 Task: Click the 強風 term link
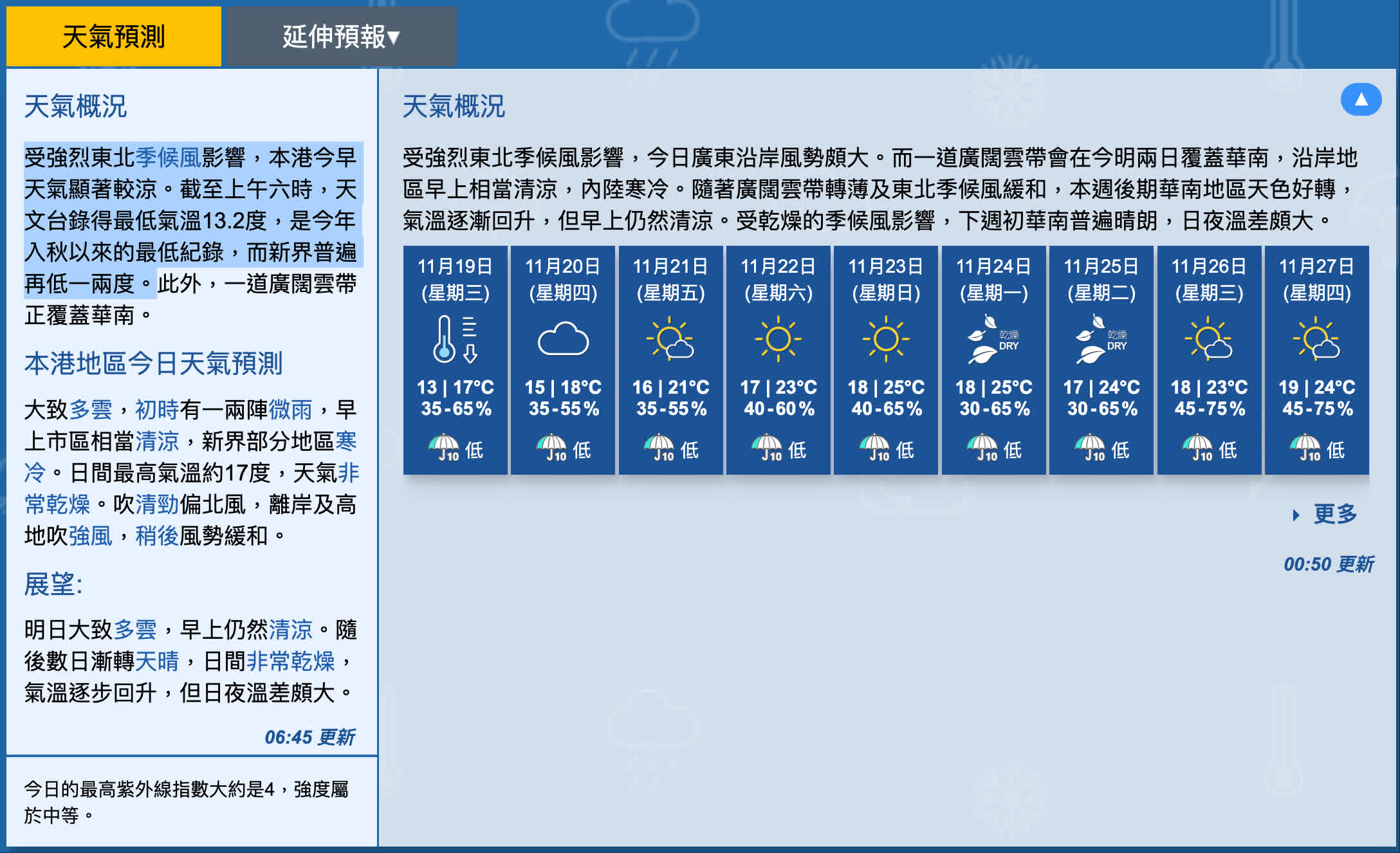pyautogui.click(x=91, y=536)
